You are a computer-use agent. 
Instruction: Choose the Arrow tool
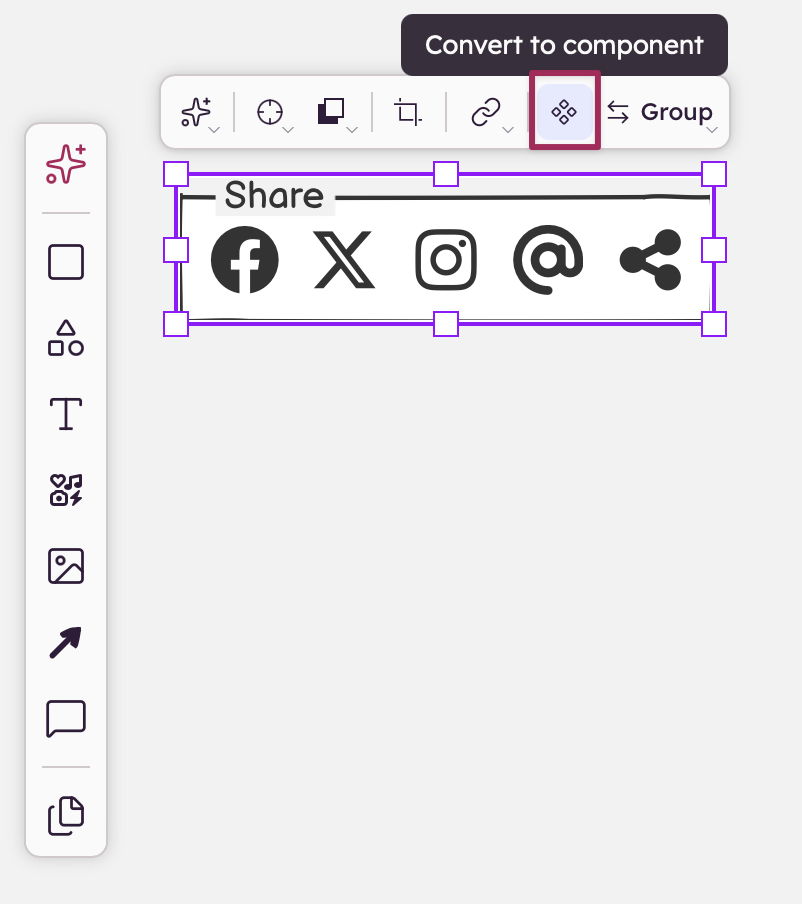point(66,642)
